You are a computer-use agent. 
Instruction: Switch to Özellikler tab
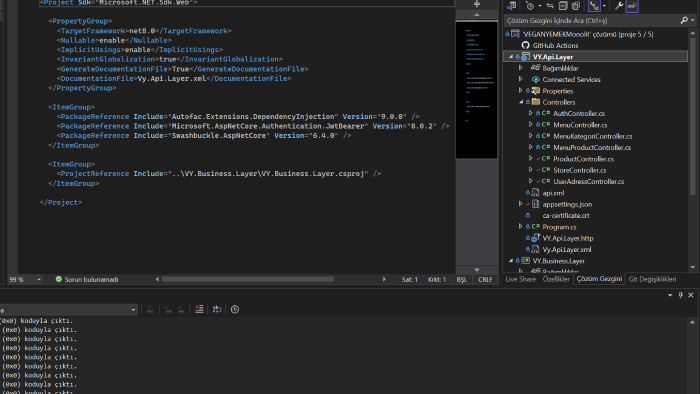(x=556, y=279)
